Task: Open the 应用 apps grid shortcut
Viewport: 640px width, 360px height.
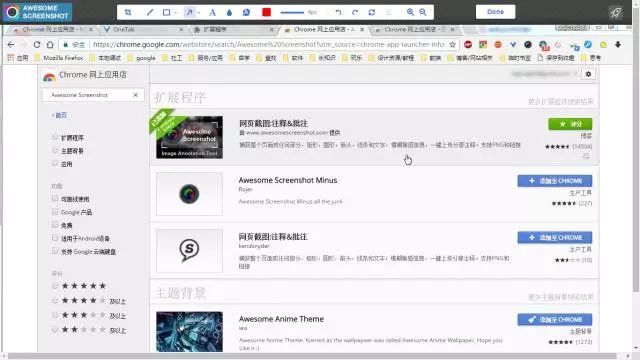Action: (18, 58)
